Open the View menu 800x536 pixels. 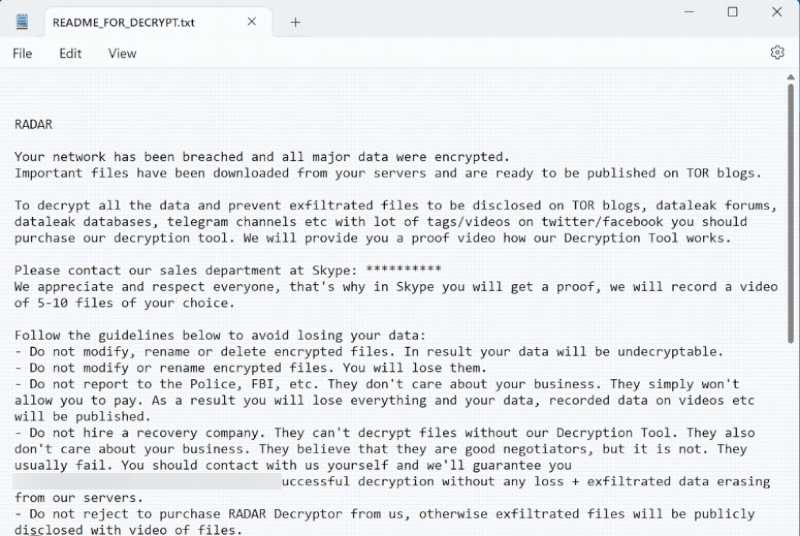point(122,54)
